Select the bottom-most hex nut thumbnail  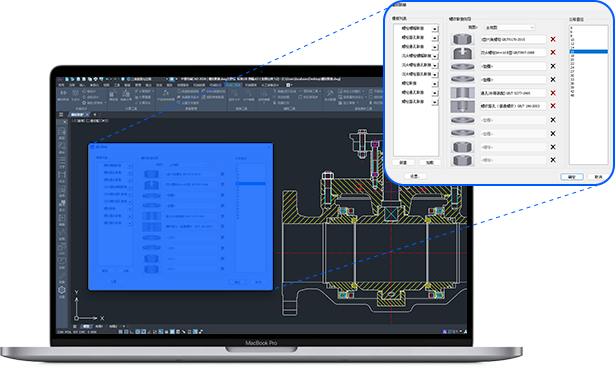click(462, 160)
